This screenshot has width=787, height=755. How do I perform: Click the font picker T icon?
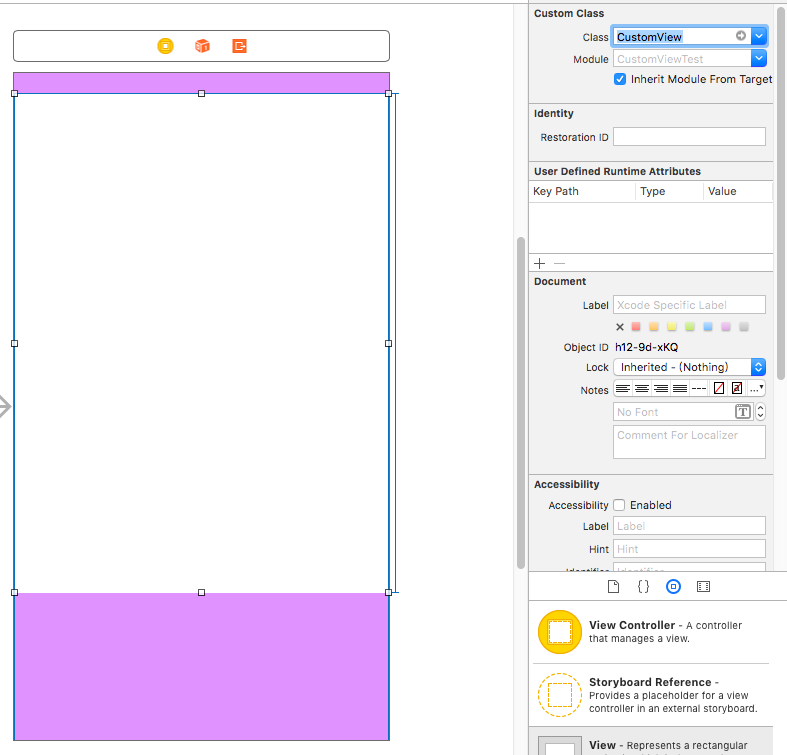click(x=742, y=412)
